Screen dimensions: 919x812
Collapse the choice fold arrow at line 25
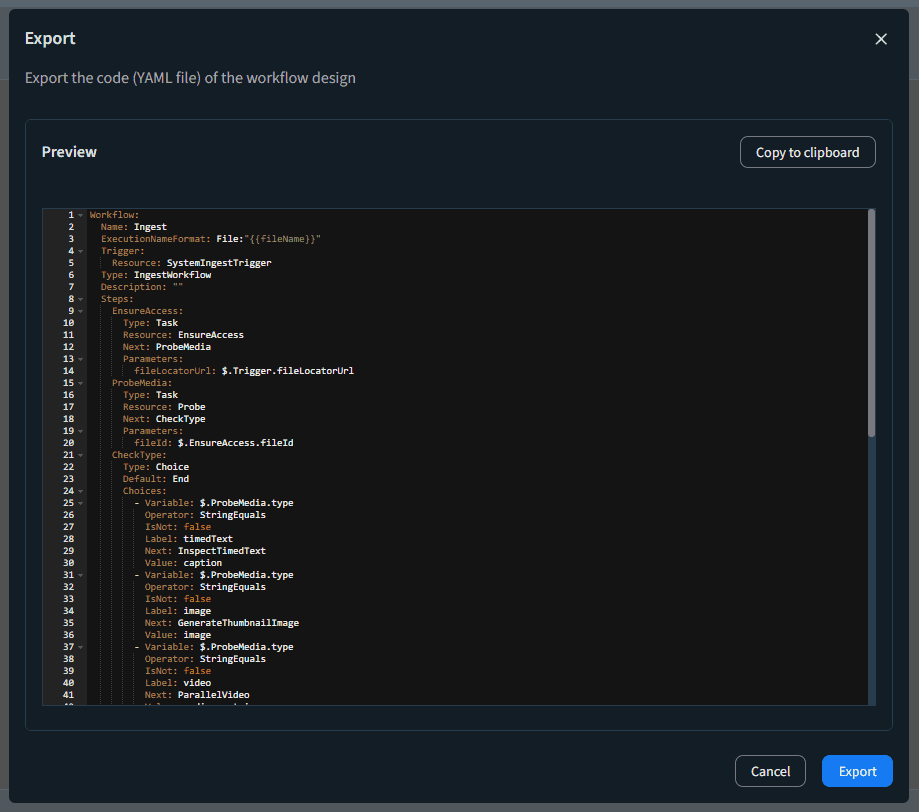coord(80,503)
